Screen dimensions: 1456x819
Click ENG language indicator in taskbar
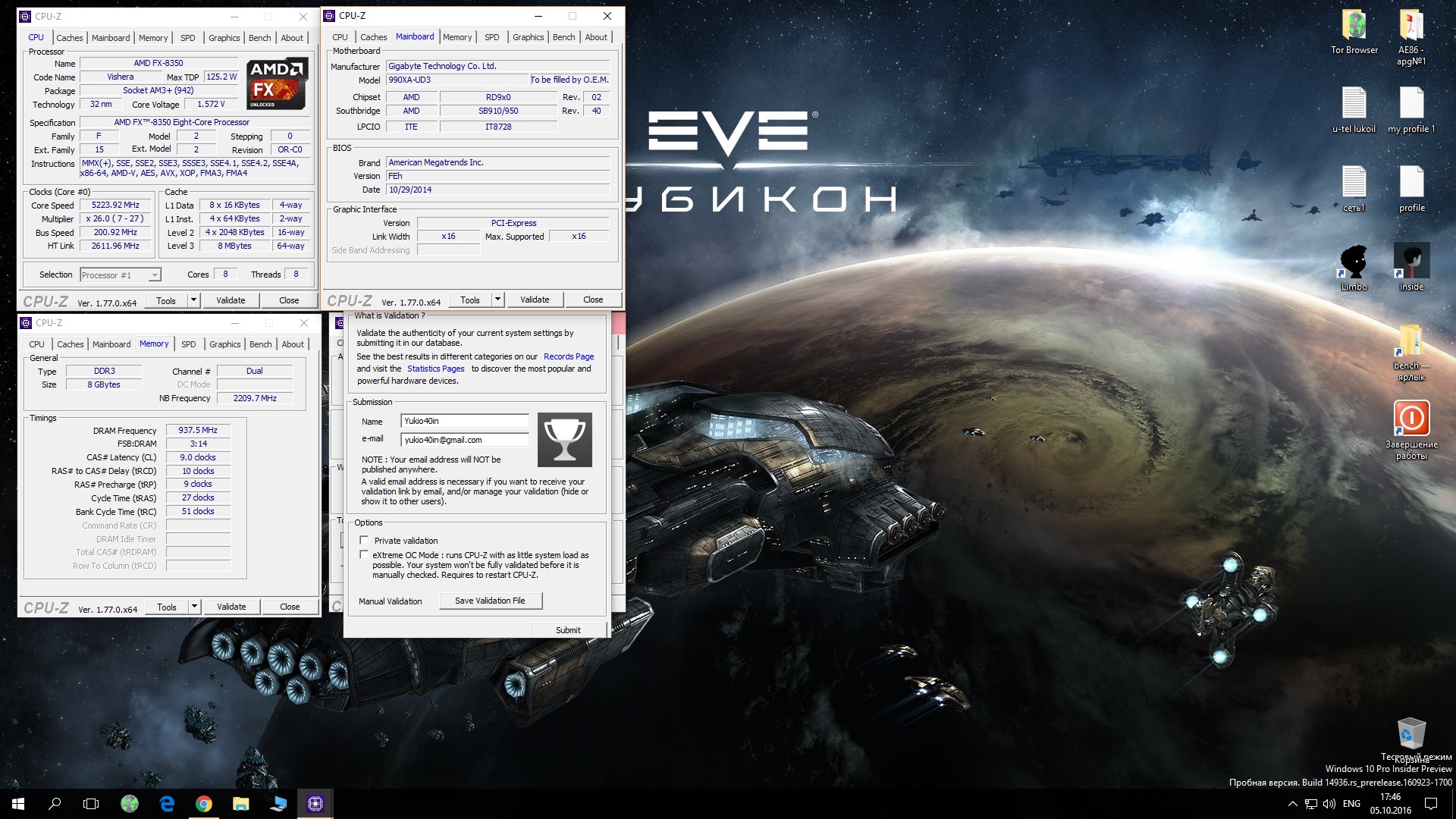1351,804
